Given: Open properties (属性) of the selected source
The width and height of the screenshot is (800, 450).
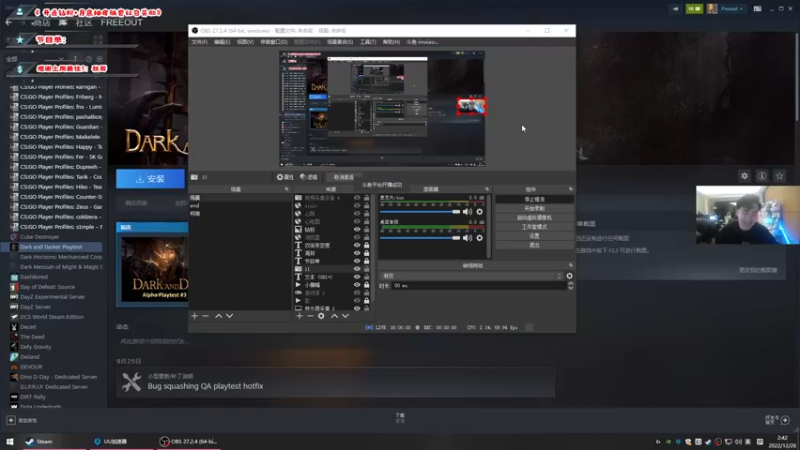Looking at the screenshot, I should [285, 177].
